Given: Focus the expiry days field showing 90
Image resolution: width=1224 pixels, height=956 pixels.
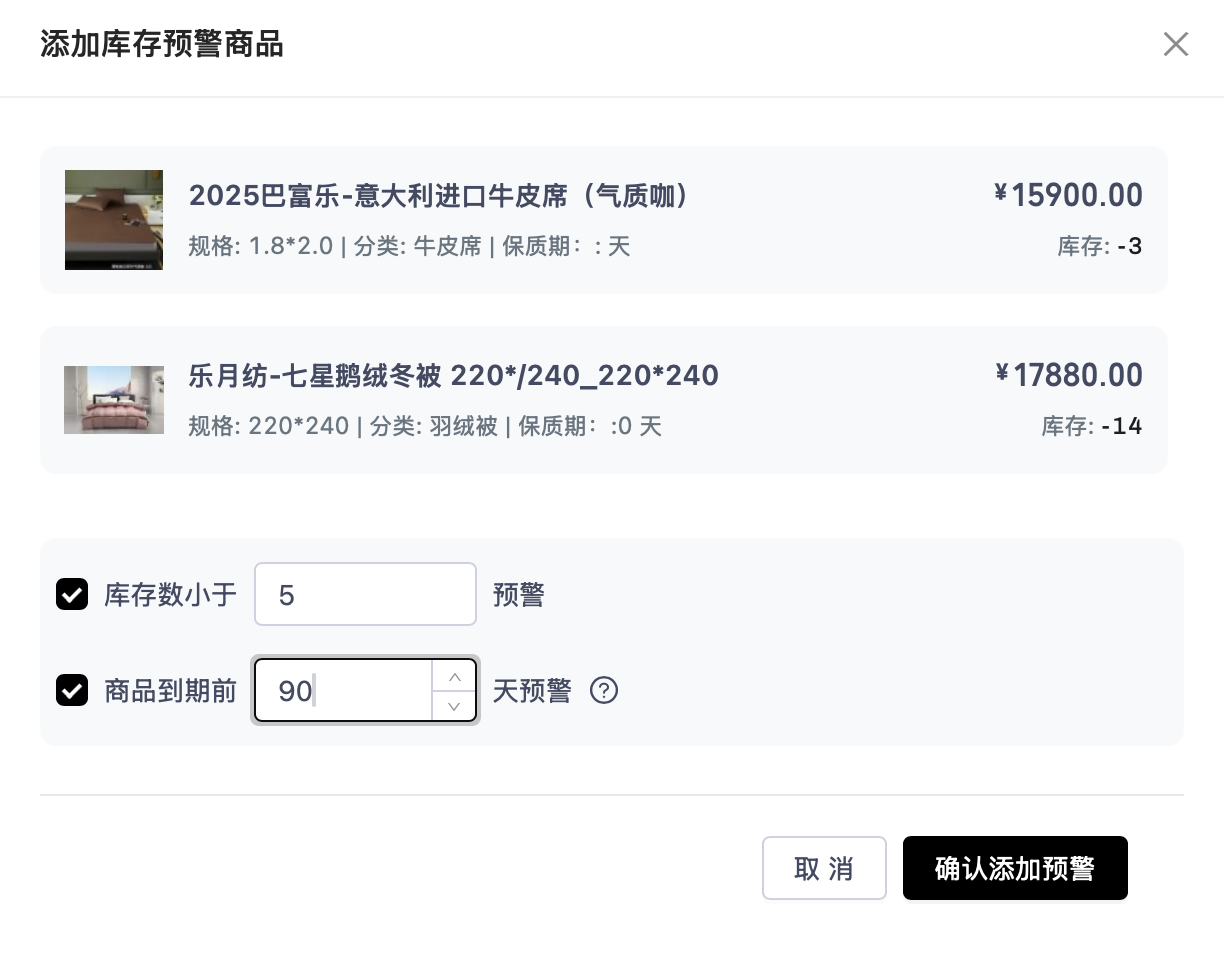Looking at the screenshot, I should point(344,691).
